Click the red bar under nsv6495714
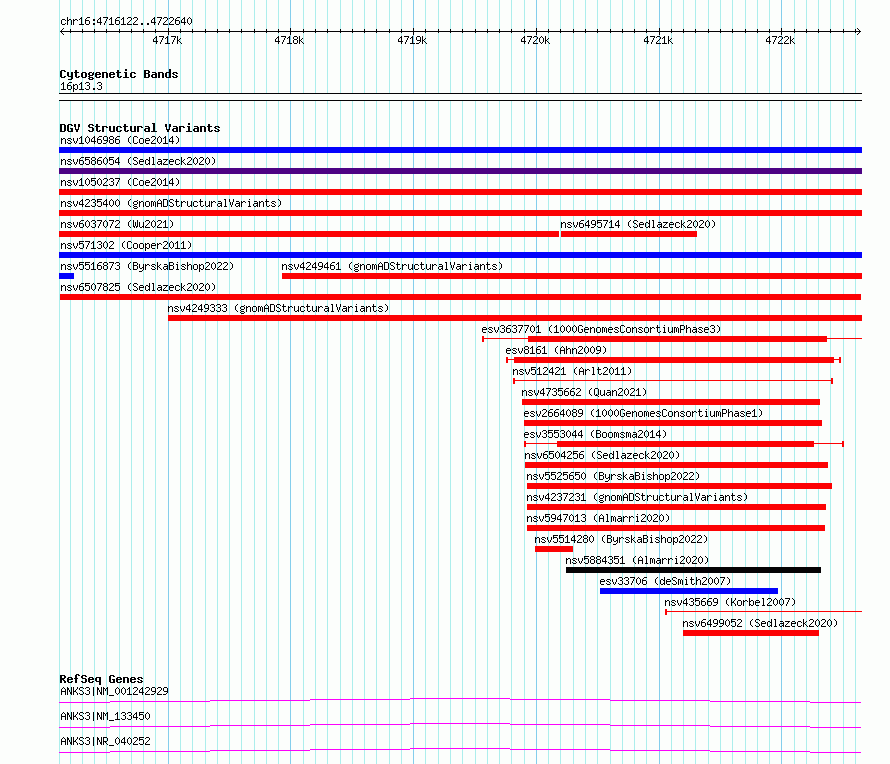890x764 pixels. point(629,234)
